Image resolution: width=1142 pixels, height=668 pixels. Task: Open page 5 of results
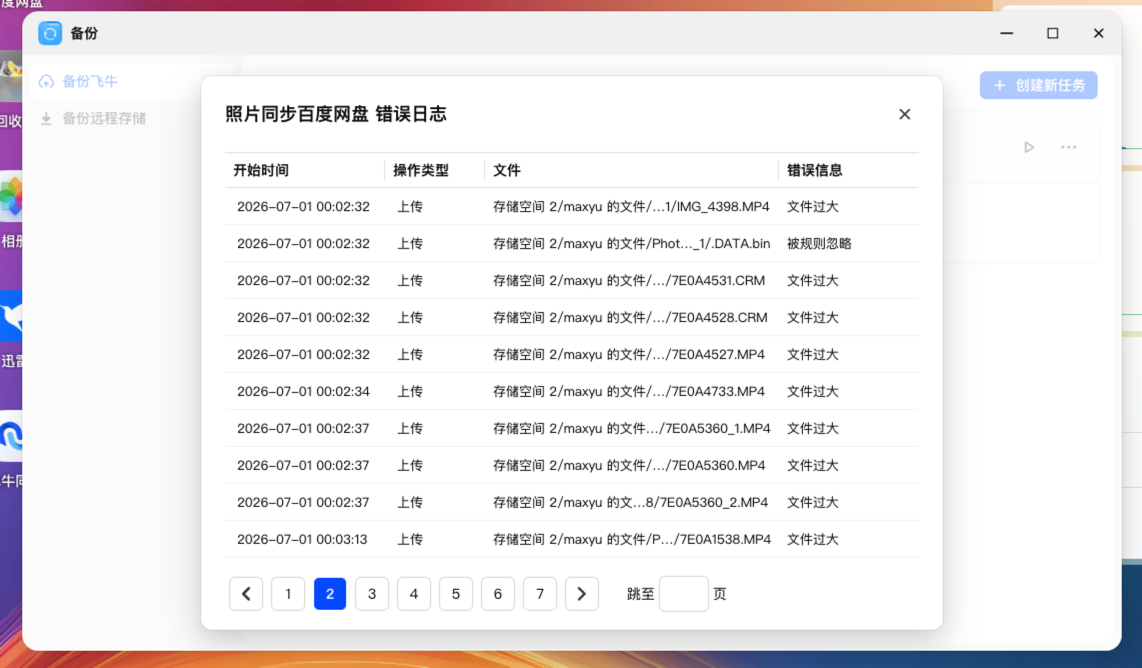click(x=456, y=594)
